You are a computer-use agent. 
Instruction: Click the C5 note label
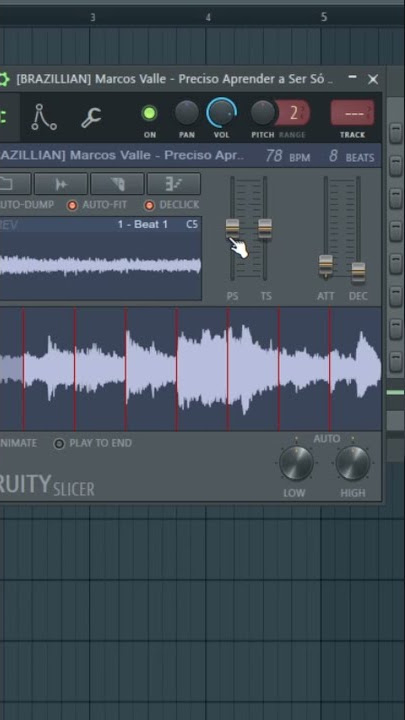pyautogui.click(x=192, y=225)
